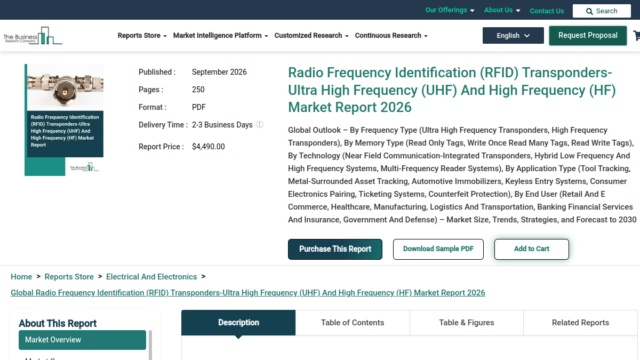Open the Global RFID Transponders report breadcrumb link

tap(248, 293)
